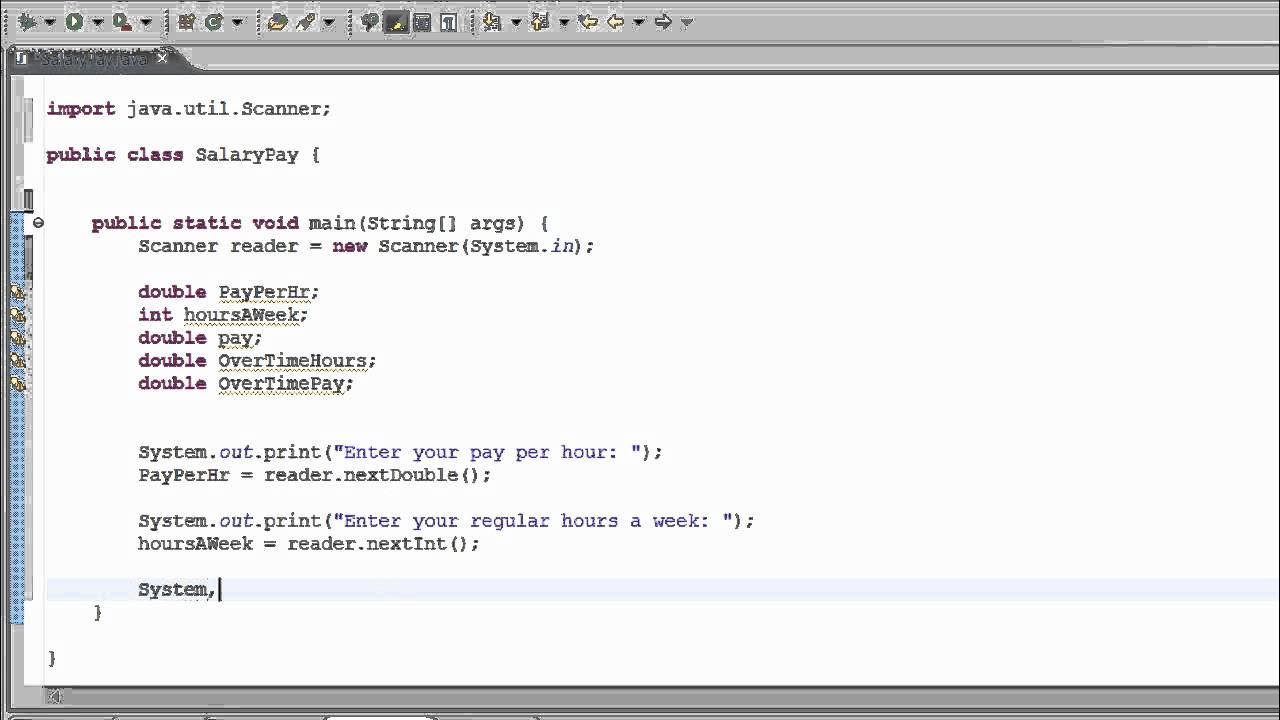Open the Previous Annotation dropdown arrow
The width and height of the screenshot is (1280, 720).
[565, 22]
